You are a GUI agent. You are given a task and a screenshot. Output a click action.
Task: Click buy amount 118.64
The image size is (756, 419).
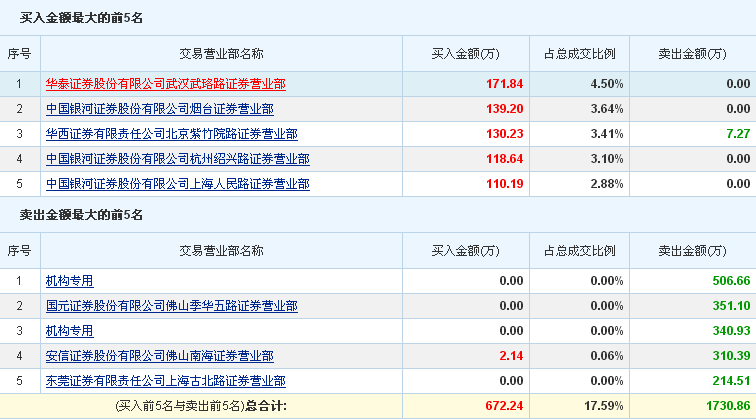point(504,159)
